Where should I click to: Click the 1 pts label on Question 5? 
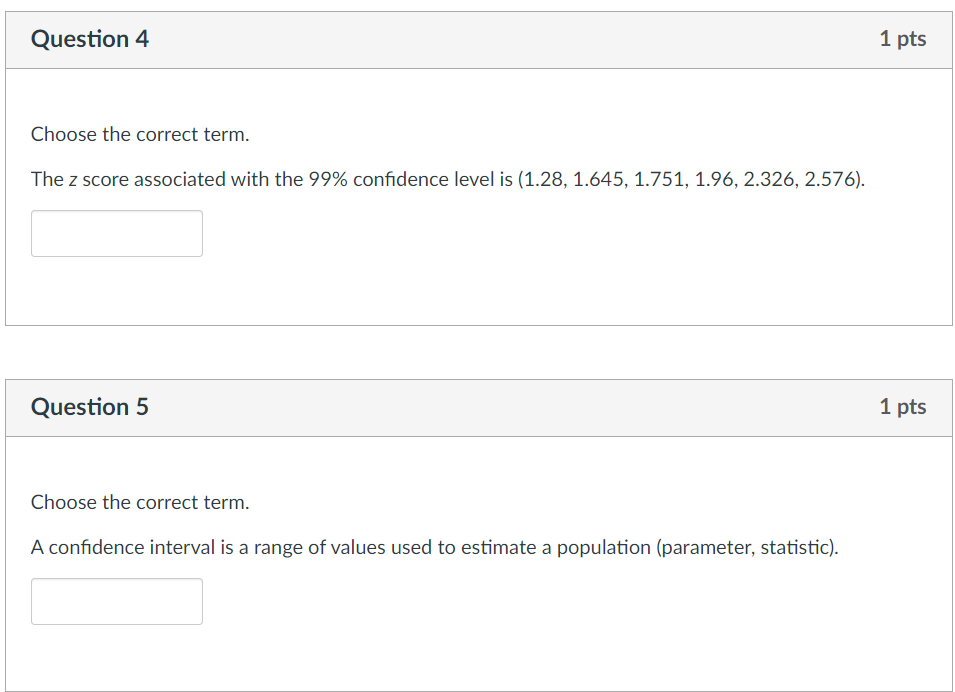point(903,407)
